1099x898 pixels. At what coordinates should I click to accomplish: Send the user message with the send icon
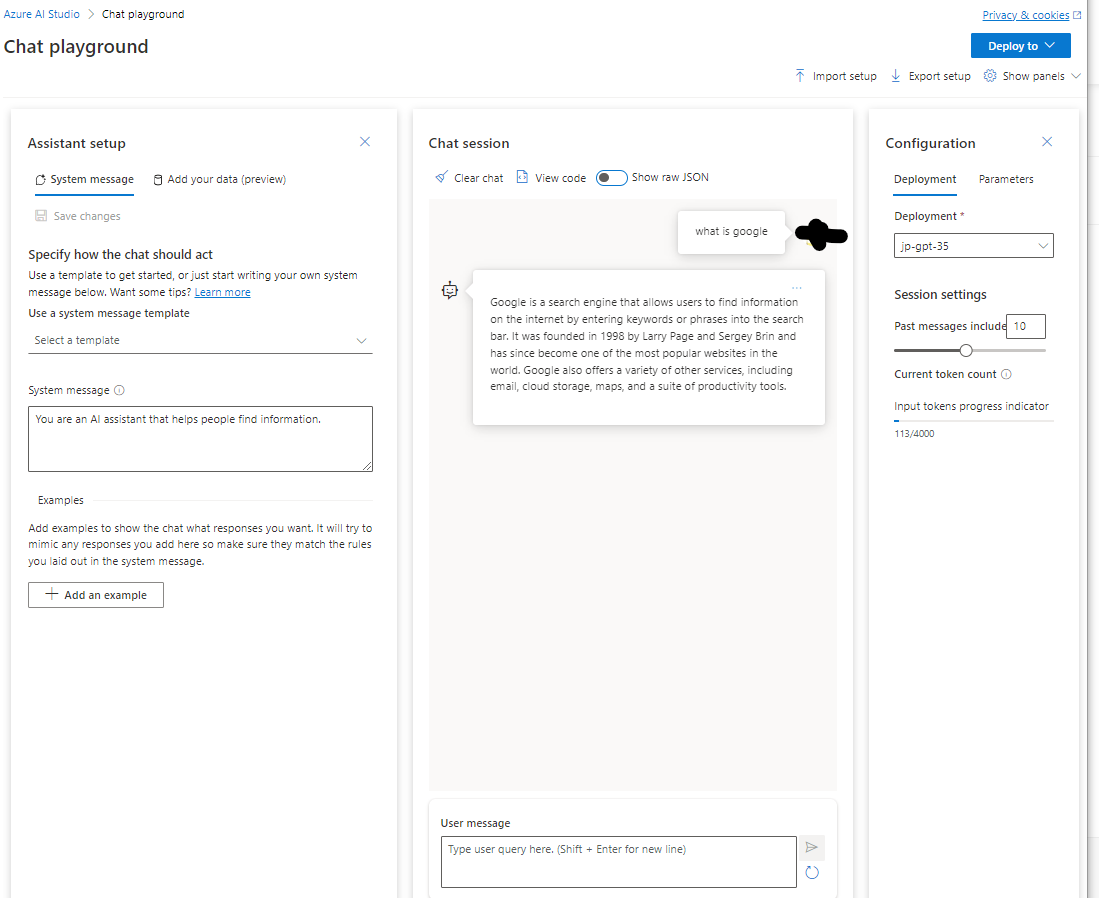tap(811, 847)
